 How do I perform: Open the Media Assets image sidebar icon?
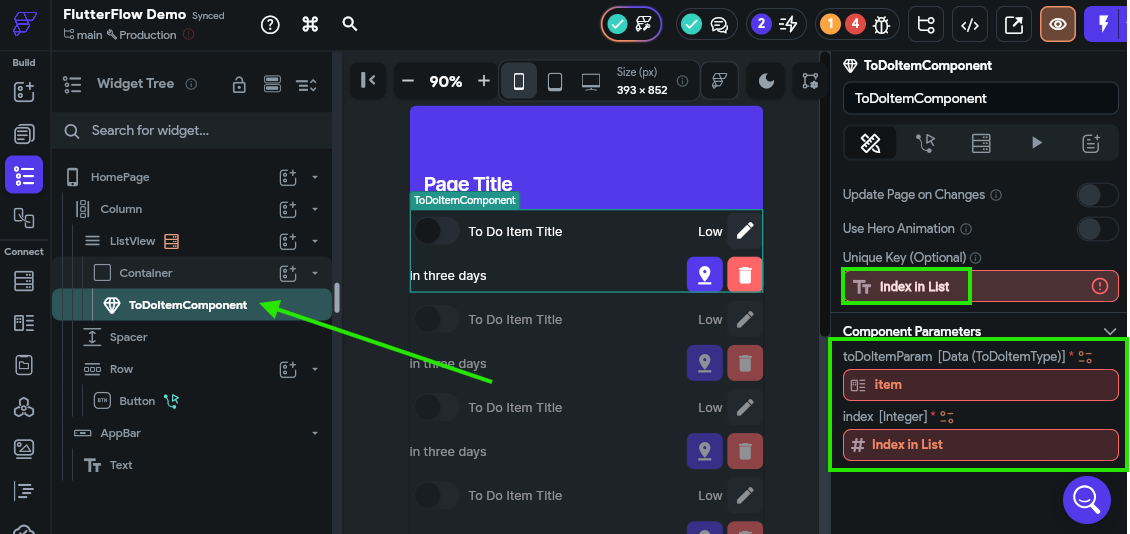coord(24,449)
